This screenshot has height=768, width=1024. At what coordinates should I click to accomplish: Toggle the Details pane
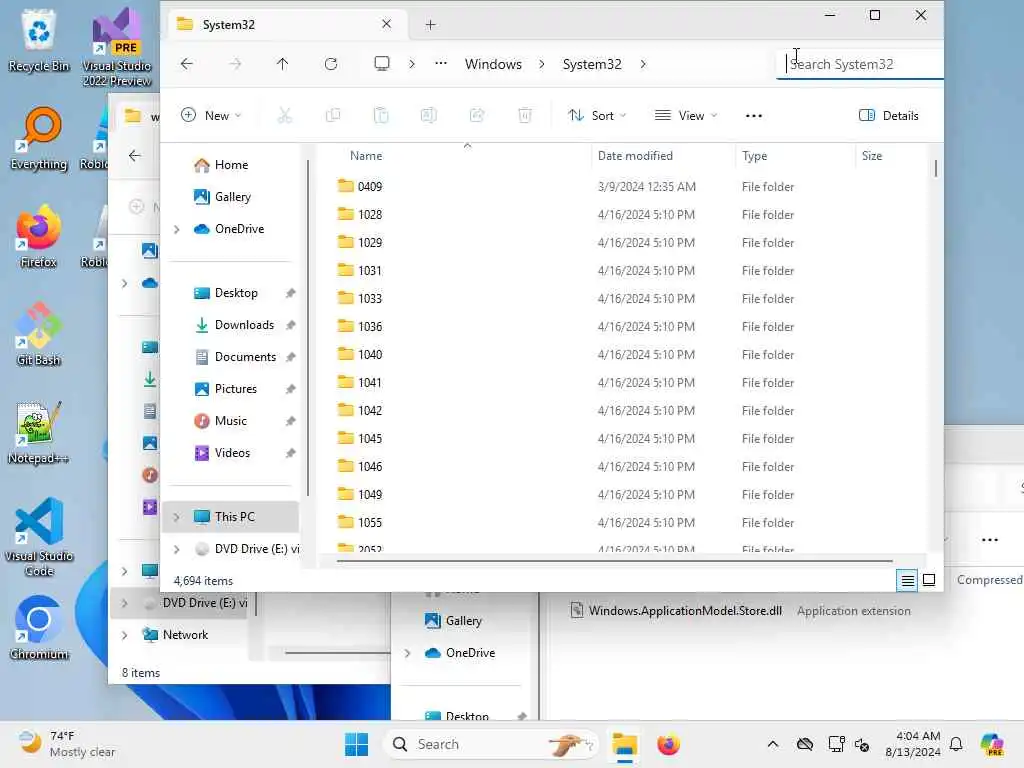coord(888,116)
